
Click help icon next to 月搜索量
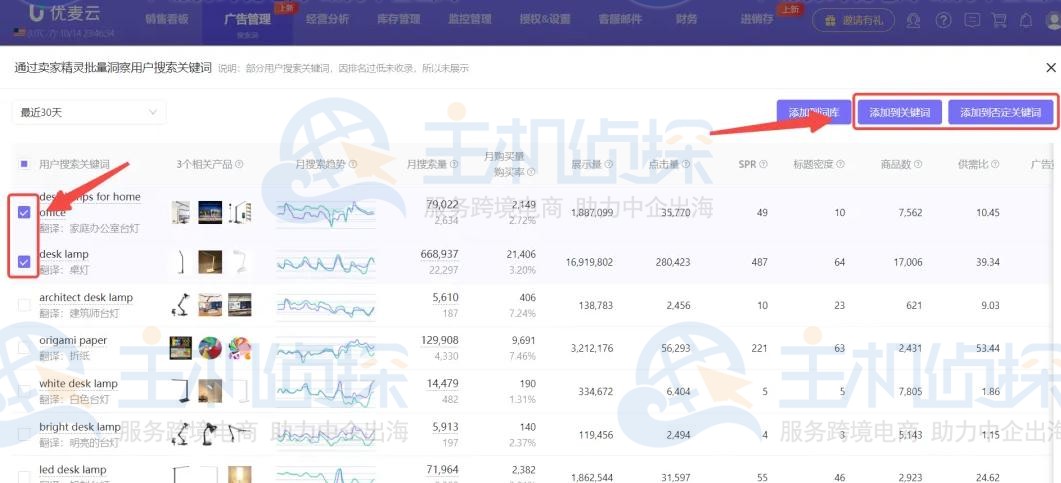454,164
